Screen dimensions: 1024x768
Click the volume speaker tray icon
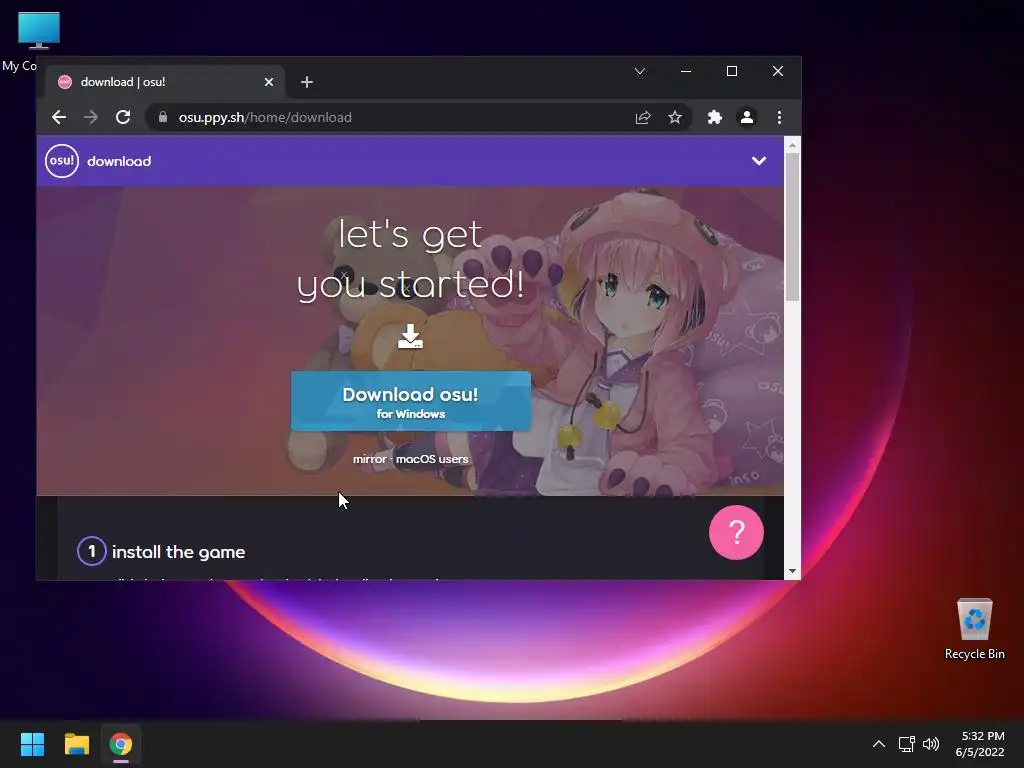[x=931, y=744]
